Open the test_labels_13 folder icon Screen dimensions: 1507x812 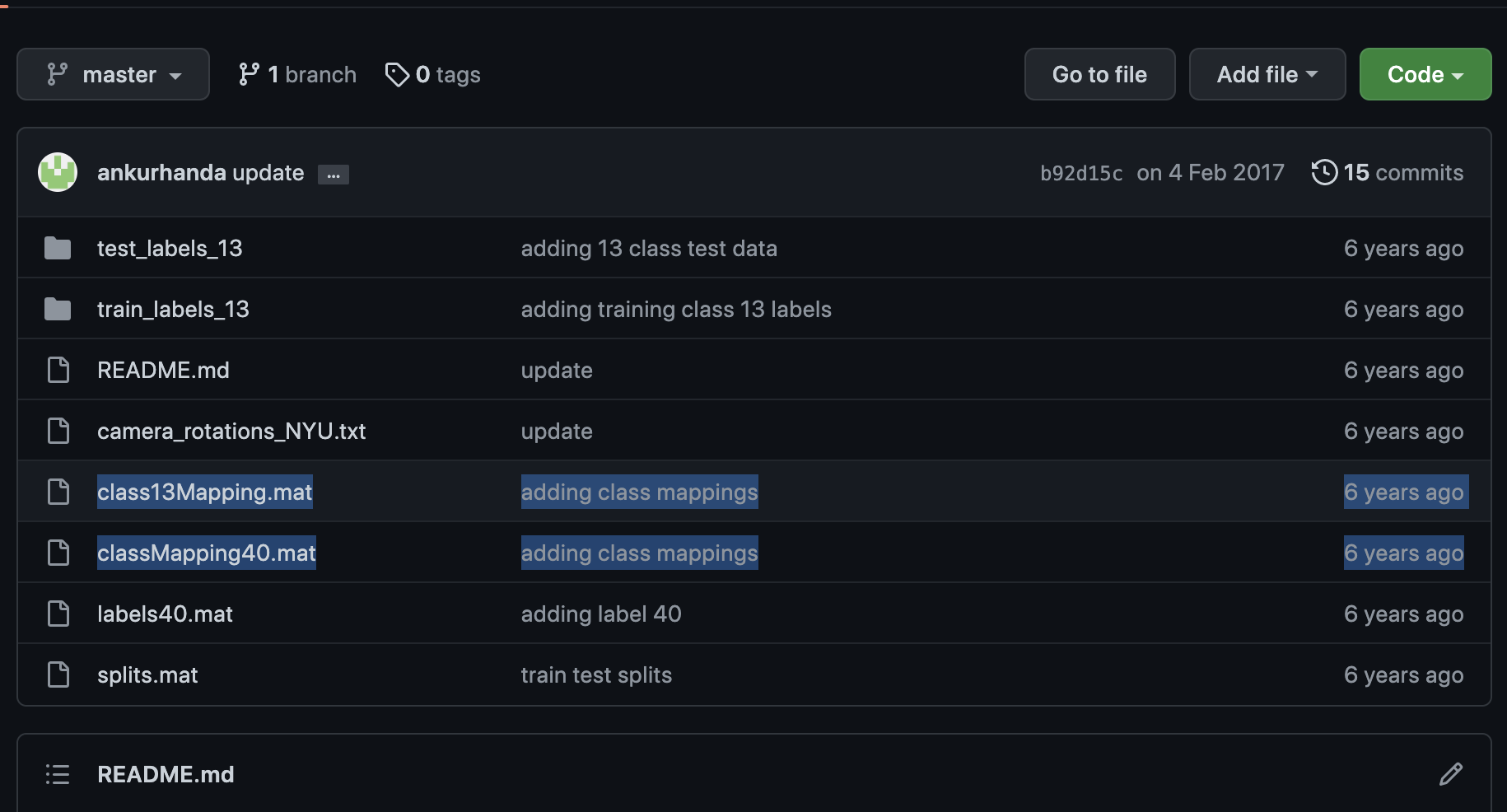point(58,247)
